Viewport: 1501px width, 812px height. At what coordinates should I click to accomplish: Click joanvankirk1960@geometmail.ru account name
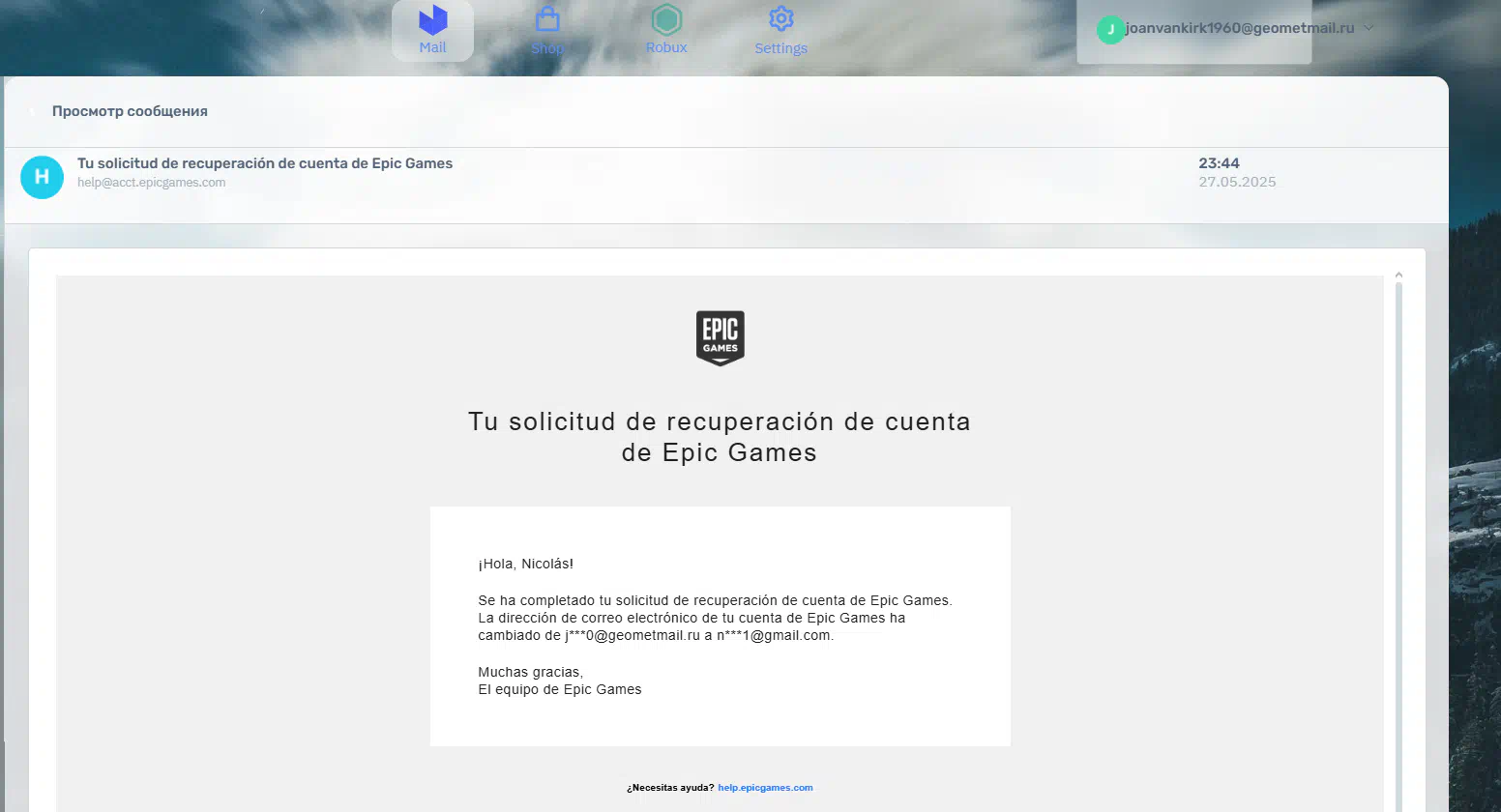[1240, 28]
